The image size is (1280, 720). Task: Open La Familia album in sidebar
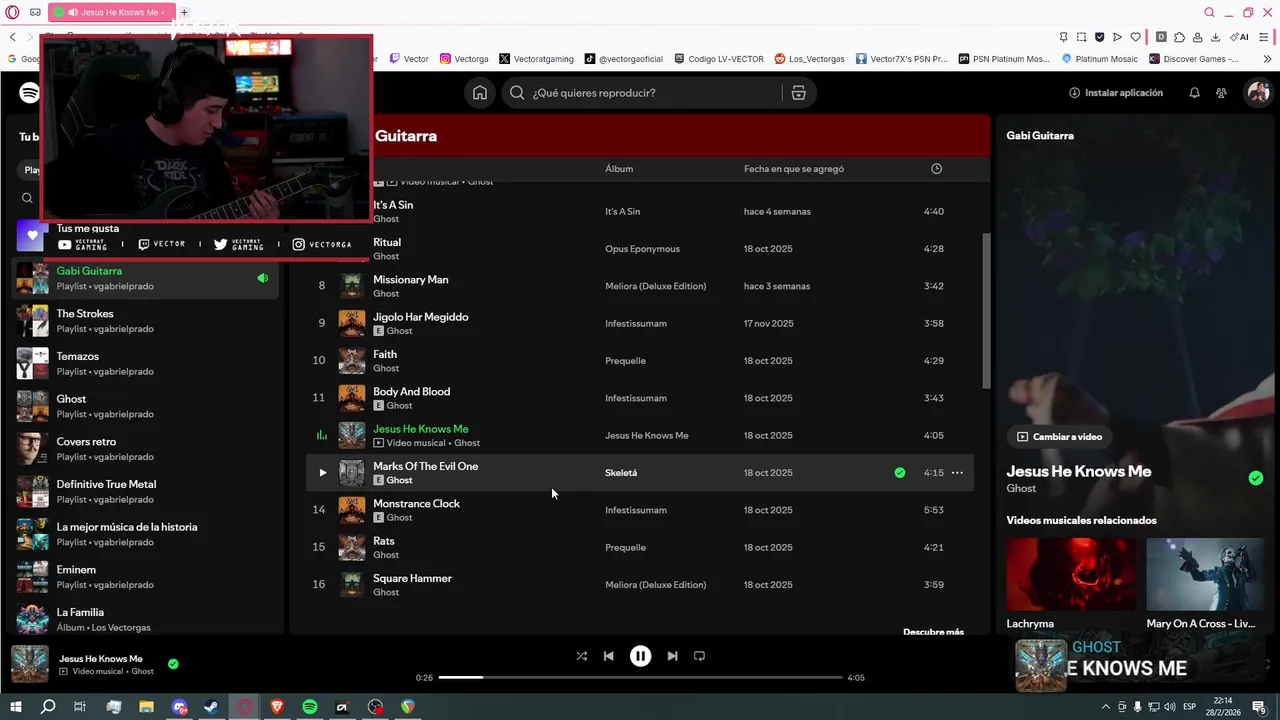[x=145, y=620]
